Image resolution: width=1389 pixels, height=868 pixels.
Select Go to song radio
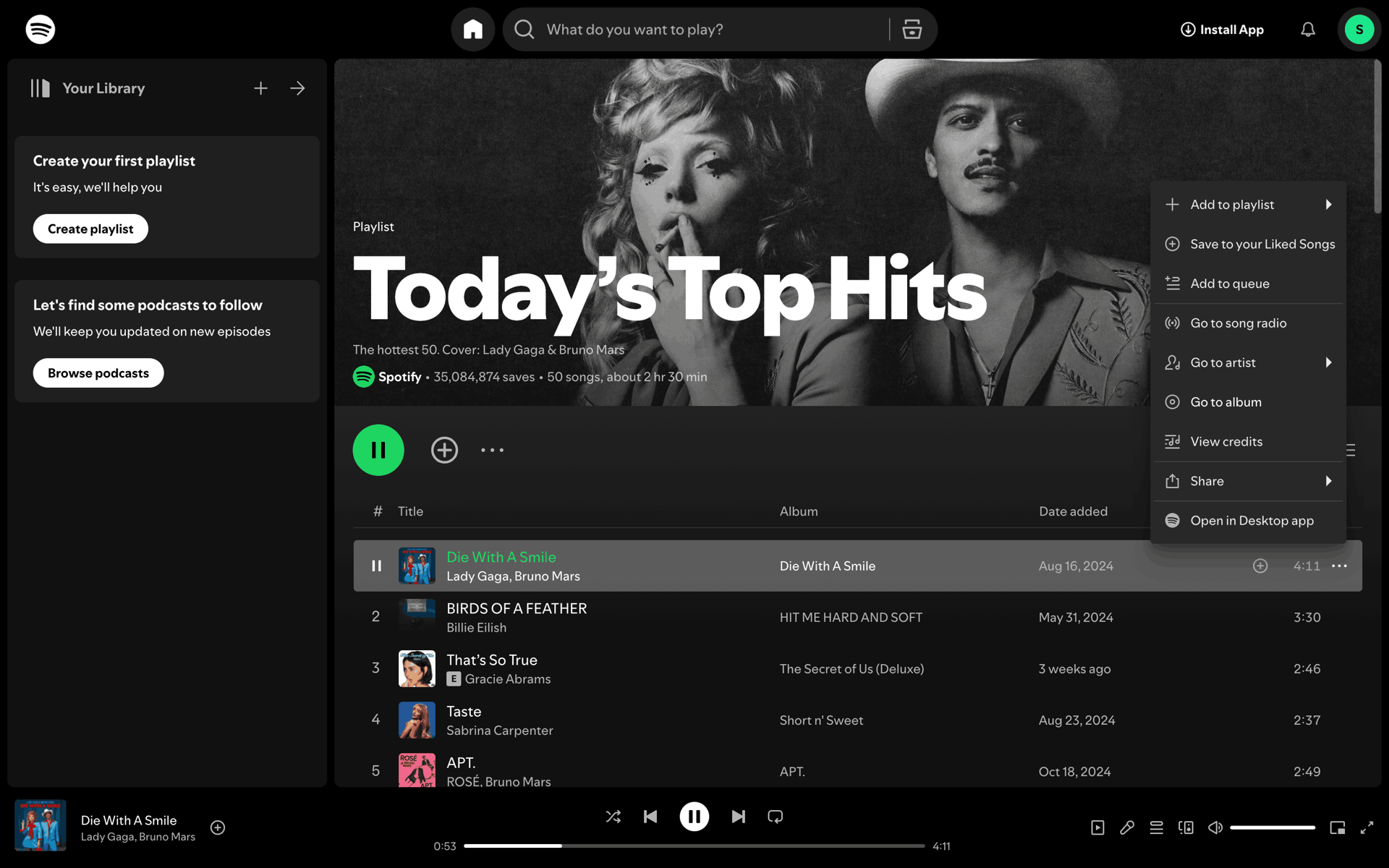coord(1249,323)
